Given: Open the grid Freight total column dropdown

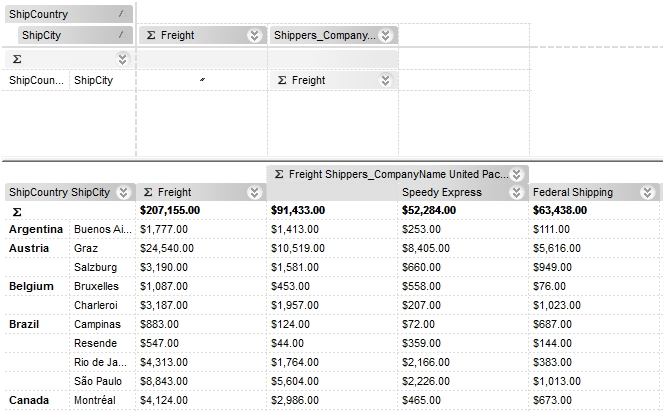Looking at the screenshot, I should pos(255,192).
